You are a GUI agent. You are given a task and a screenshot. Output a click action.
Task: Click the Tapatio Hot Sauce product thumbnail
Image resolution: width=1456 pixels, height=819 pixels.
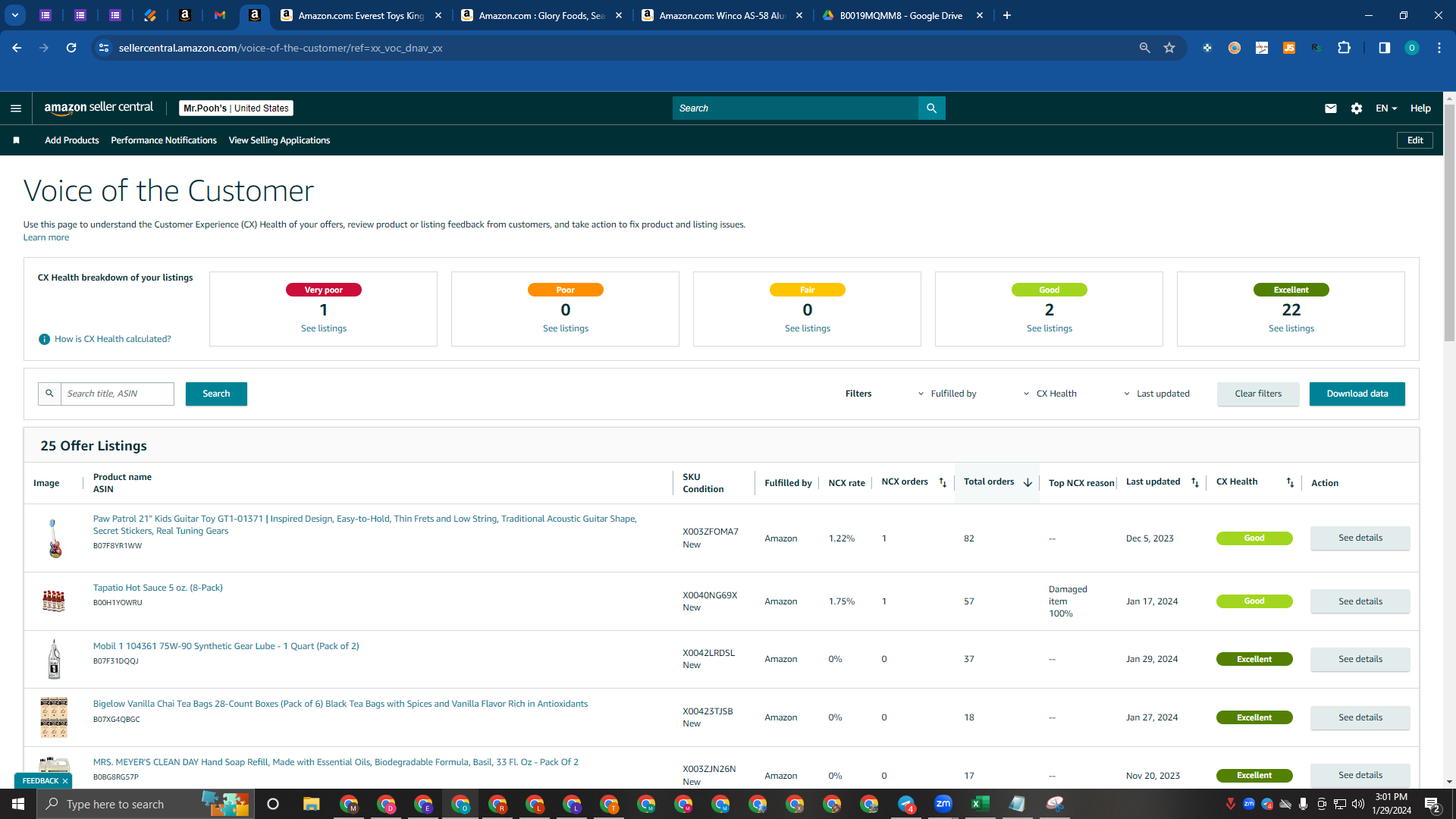point(54,601)
